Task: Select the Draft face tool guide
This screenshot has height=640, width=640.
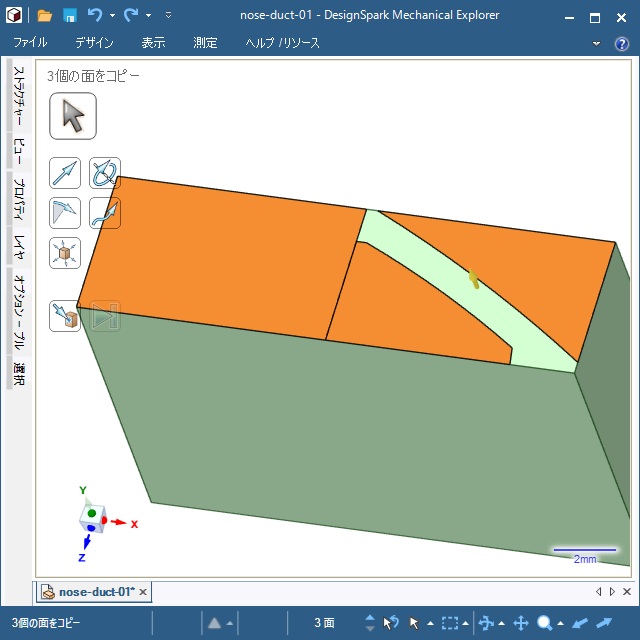Action: click(x=65, y=212)
